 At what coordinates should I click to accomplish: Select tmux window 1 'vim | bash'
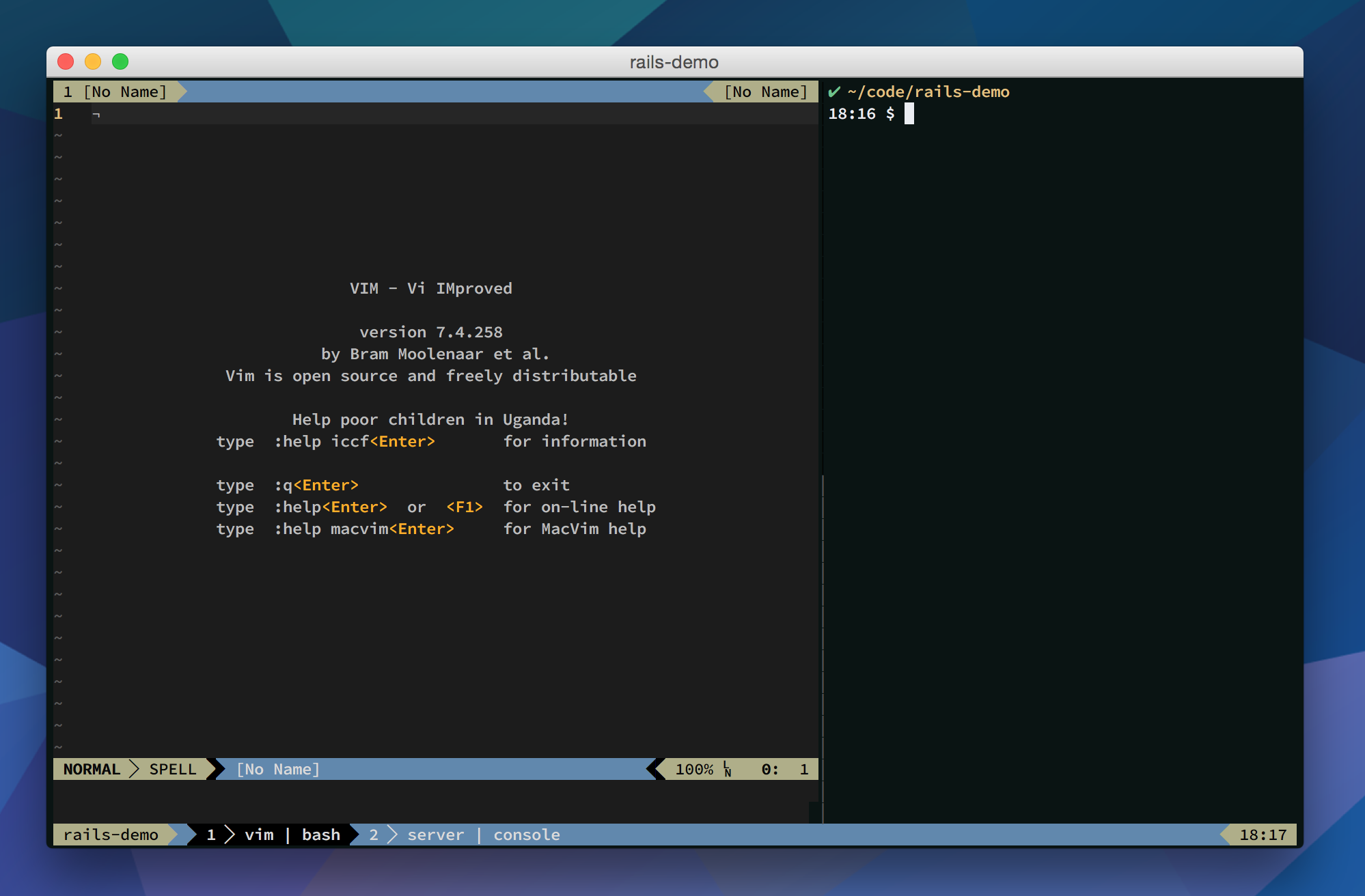[x=273, y=835]
